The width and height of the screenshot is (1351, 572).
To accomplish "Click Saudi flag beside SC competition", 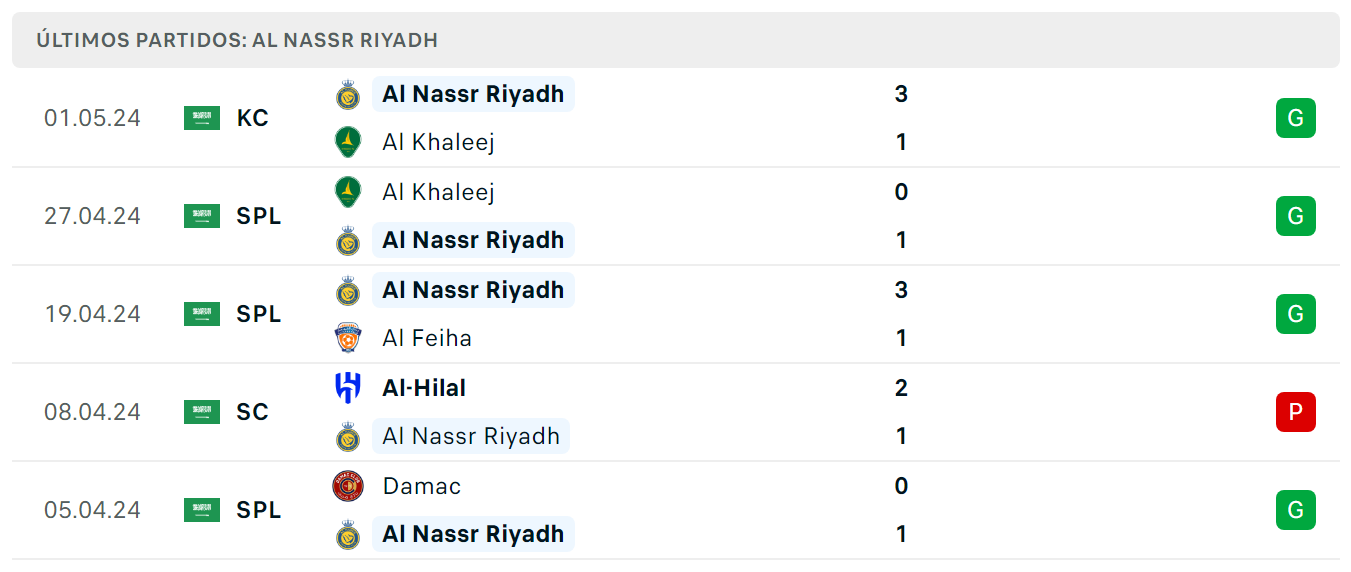I will tap(202, 412).
